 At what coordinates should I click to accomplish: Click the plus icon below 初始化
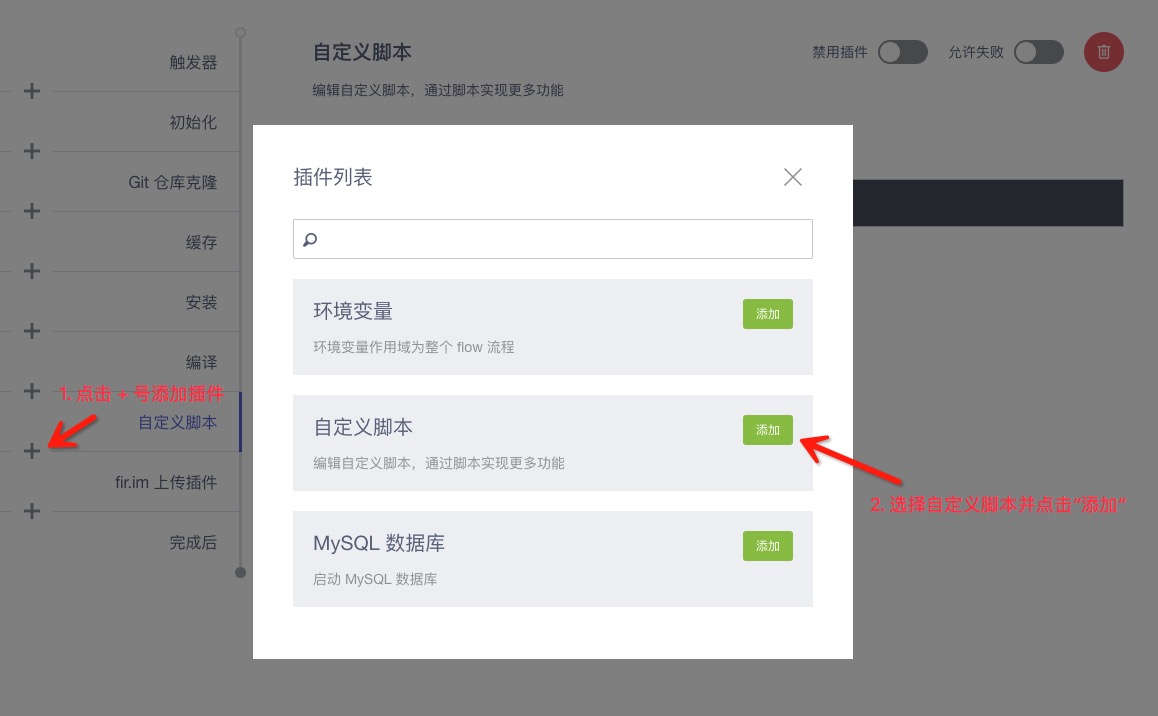pyautogui.click(x=32, y=151)
